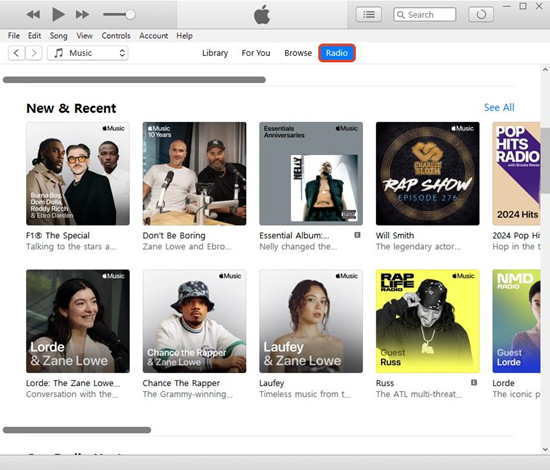The height and width of the screenshot is (470, 550).
Task: Click the 'Will Smith' title
Action: coord(395,235)
